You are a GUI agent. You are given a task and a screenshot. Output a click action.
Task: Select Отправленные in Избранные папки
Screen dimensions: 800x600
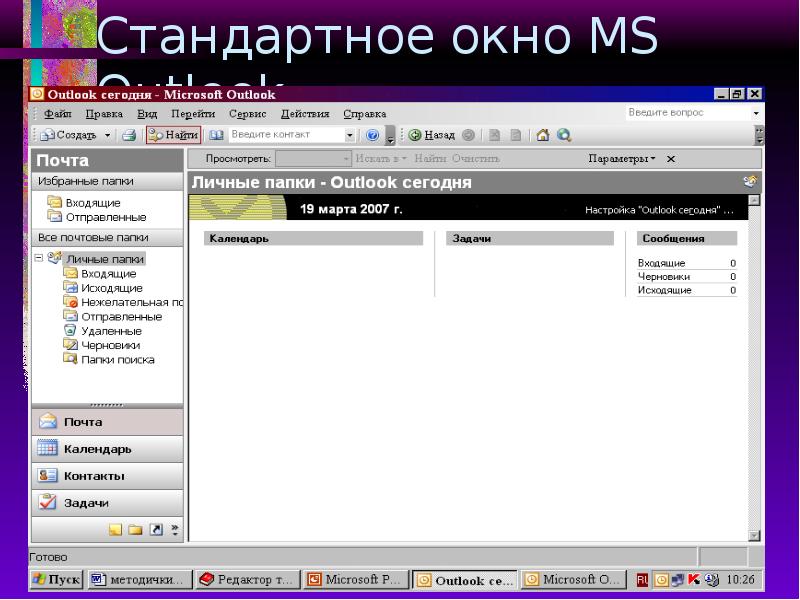pos(97,217)
